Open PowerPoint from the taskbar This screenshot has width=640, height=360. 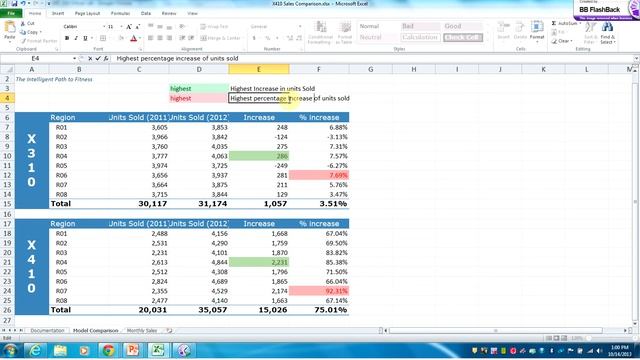[x=133, y=350]
